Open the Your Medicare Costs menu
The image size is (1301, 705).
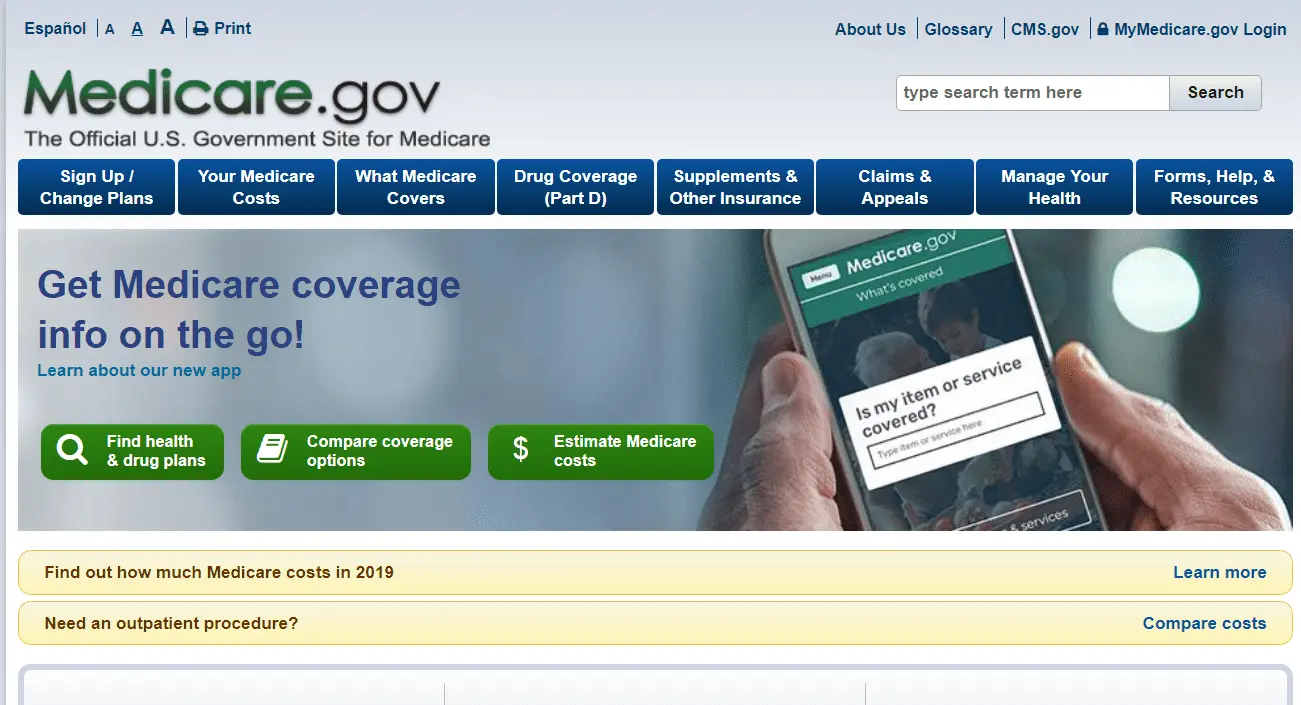(x=256, y=187)
